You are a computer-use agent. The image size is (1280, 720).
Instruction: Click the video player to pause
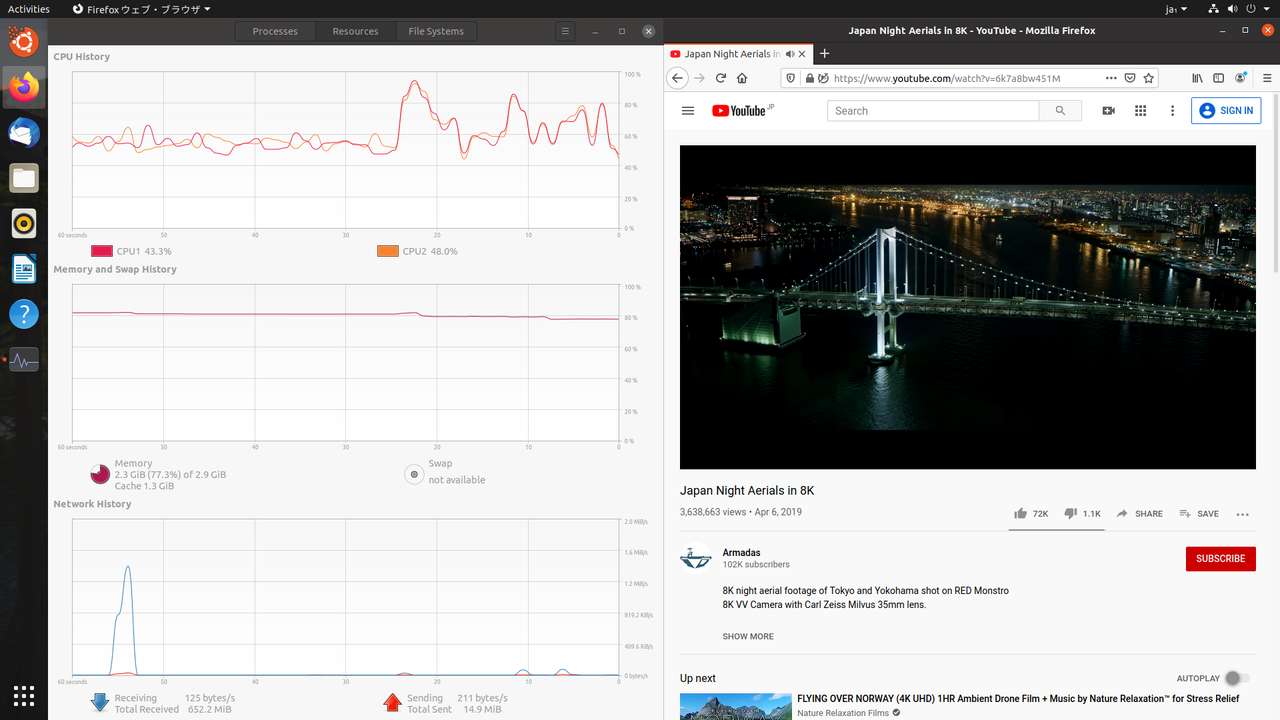(968, 307)
